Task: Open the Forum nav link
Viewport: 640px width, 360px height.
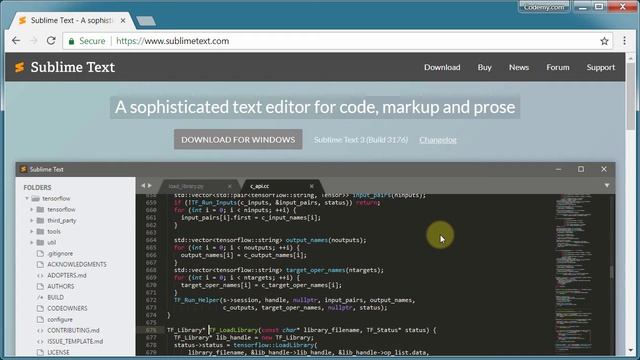Action: [558, 67]
